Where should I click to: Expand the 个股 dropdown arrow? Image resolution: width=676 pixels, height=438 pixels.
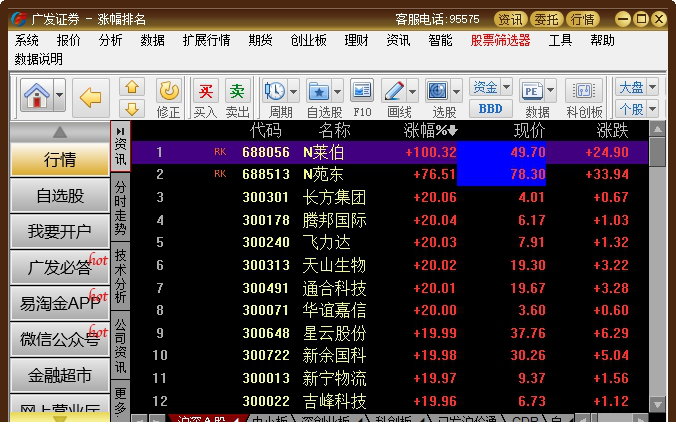(653, 109)
